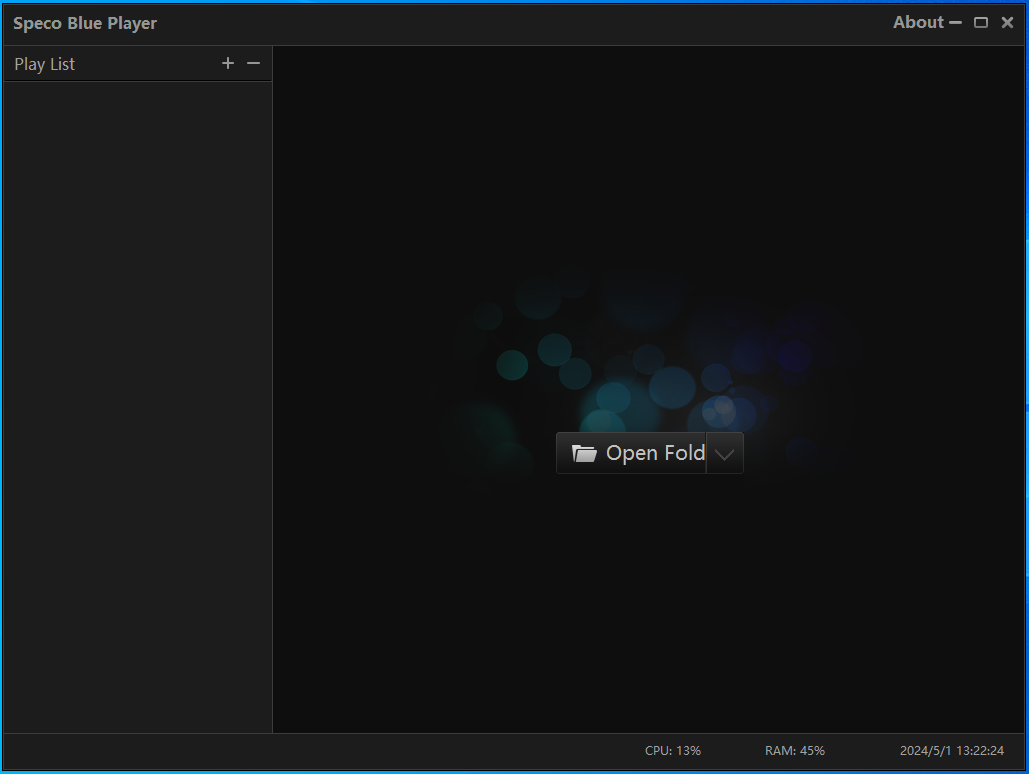Click the date and time display in status bar
1029x774 pixels.
pos(951,750)
